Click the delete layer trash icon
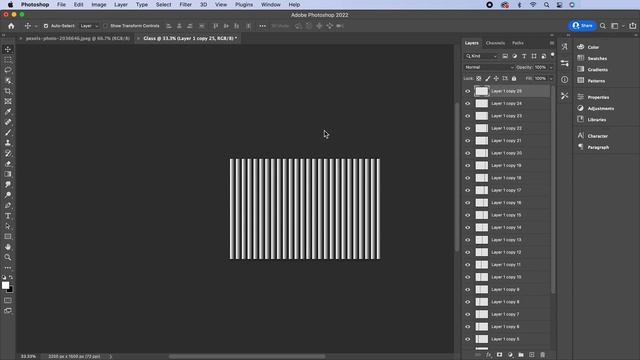This screenshot has width=640, height=360. coord(542,355)
